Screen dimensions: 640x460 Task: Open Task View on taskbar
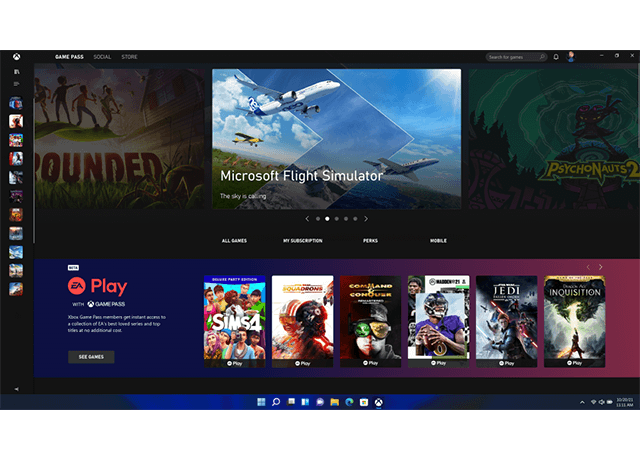[x=291, y=402]
